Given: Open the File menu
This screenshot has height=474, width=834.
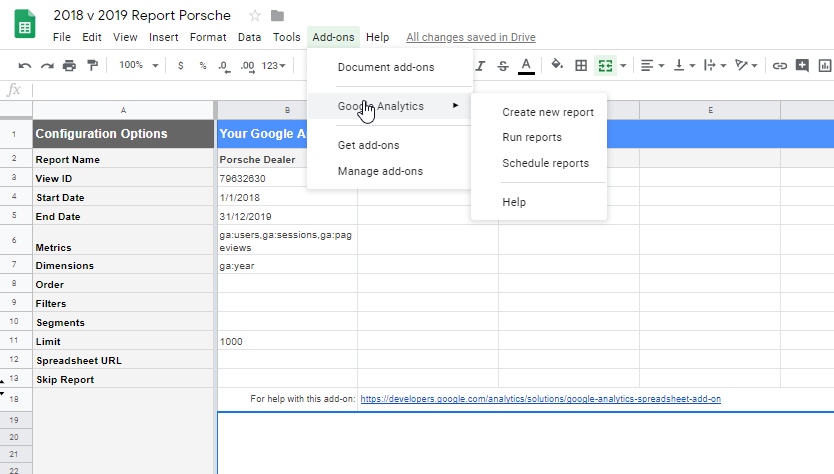Looking at the screenshot, I should click(62, 37).
